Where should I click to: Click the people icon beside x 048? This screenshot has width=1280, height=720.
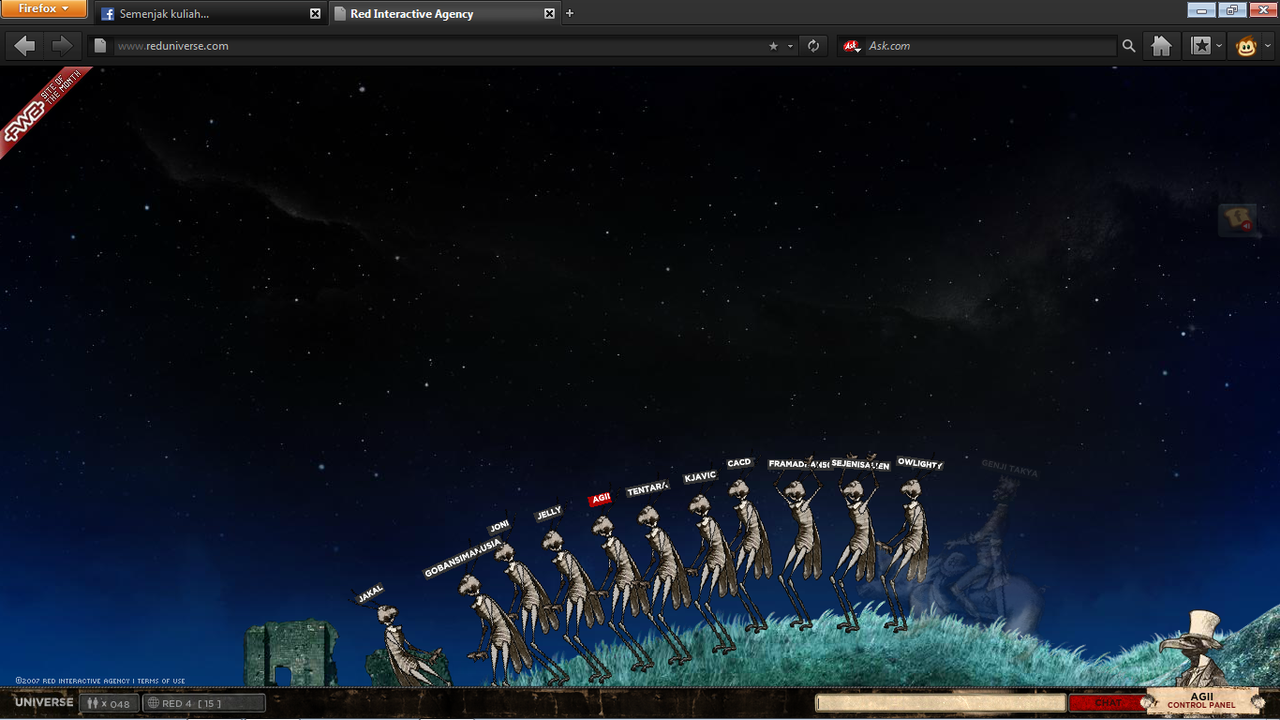point(92,703)
